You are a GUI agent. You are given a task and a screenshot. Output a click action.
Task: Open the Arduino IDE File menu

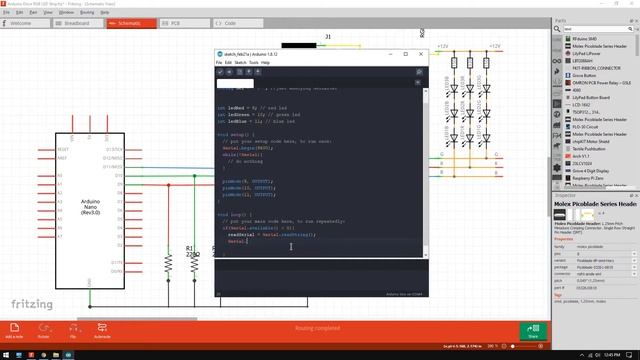pyautogui.click(x=219, y=62)
